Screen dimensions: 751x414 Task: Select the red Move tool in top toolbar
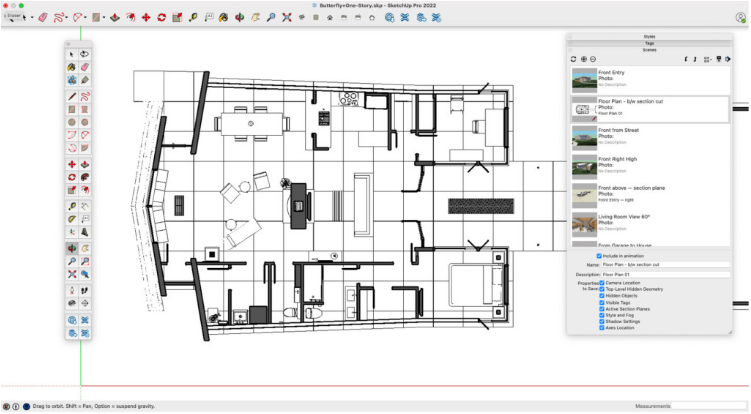146,17
